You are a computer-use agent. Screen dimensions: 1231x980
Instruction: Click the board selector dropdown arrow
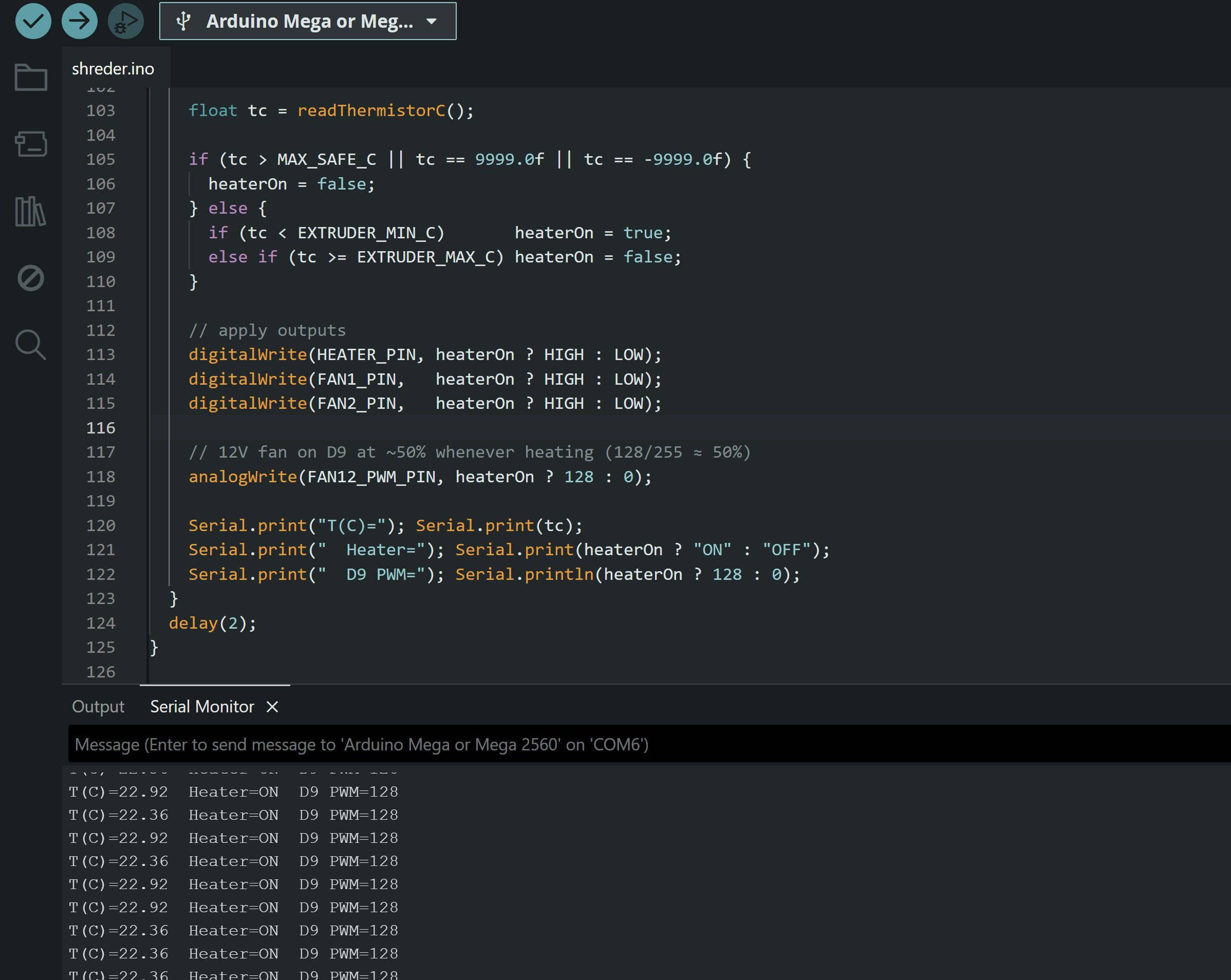(x=432, y=21)
